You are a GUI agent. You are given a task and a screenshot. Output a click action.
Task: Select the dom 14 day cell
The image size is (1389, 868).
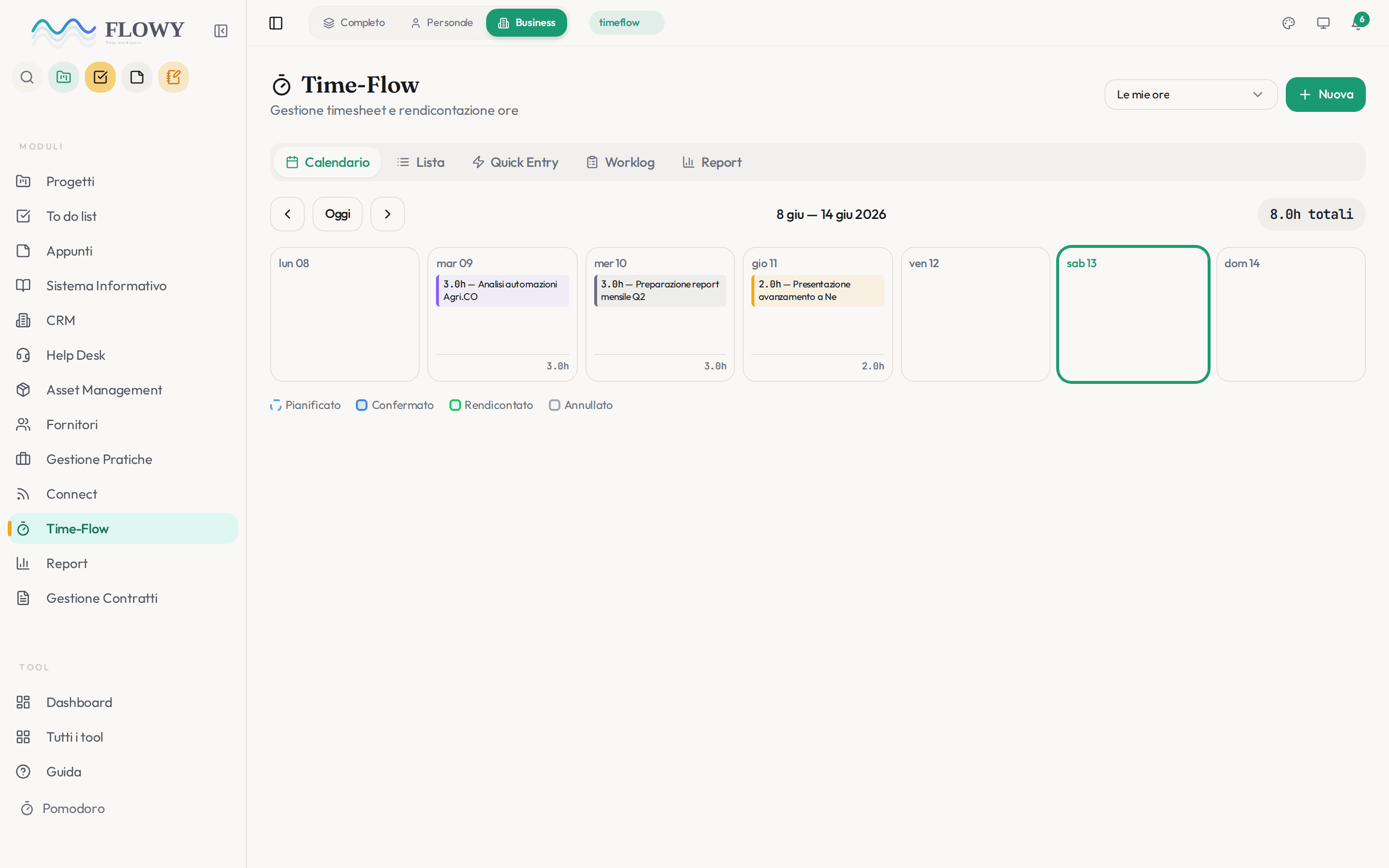tap(1291, 314)
